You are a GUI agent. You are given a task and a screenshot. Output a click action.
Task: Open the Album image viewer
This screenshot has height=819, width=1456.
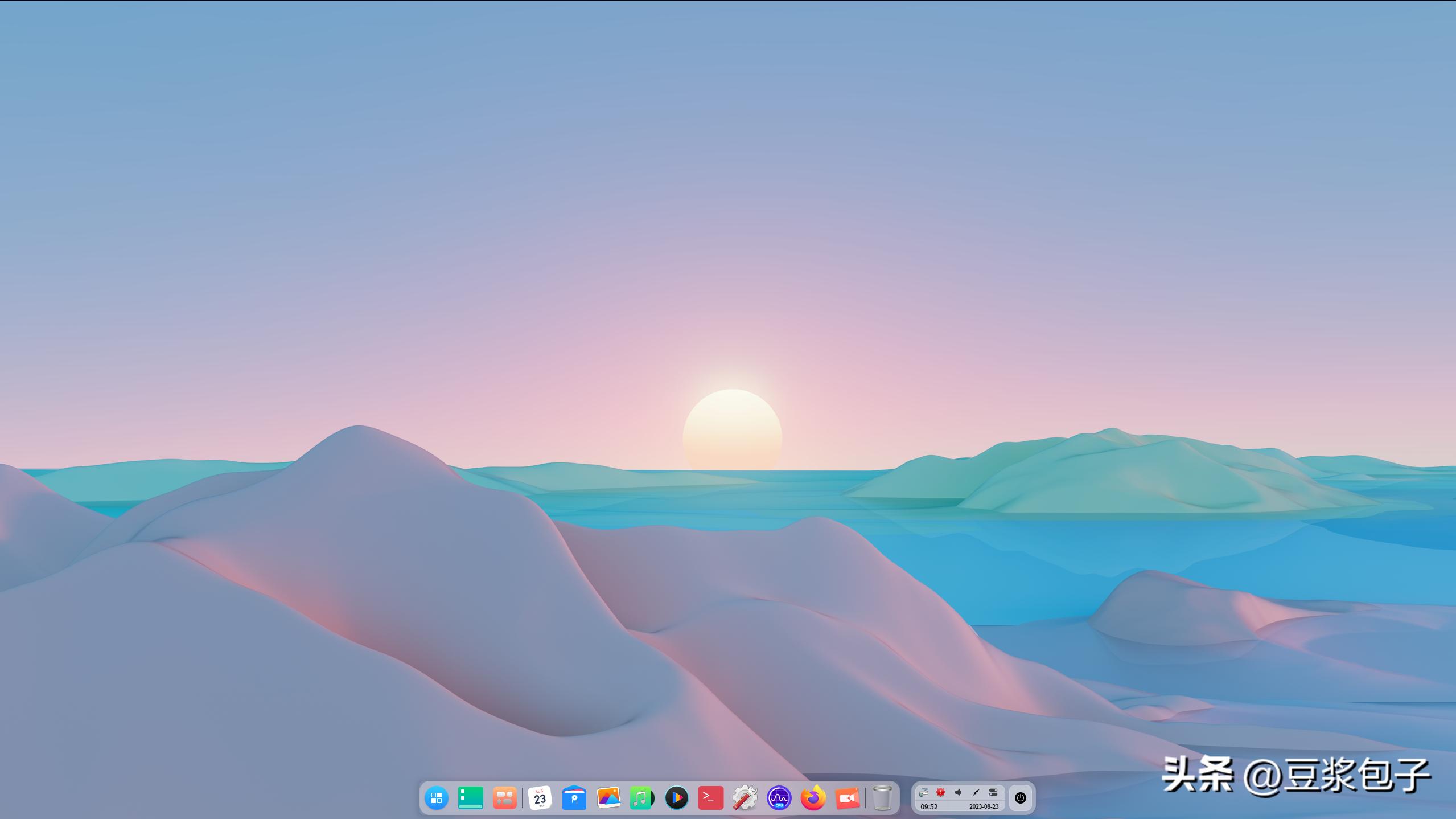coord(608,797)
